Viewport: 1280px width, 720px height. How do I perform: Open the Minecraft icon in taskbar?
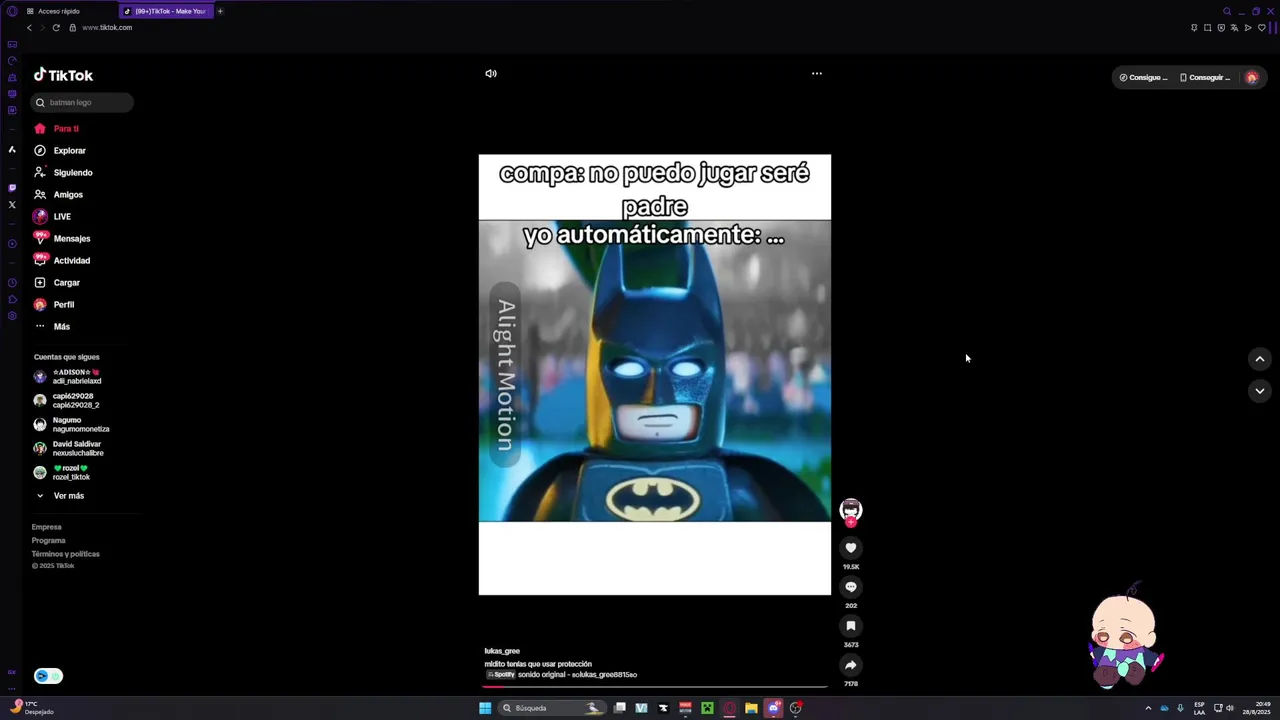[707, 708]
